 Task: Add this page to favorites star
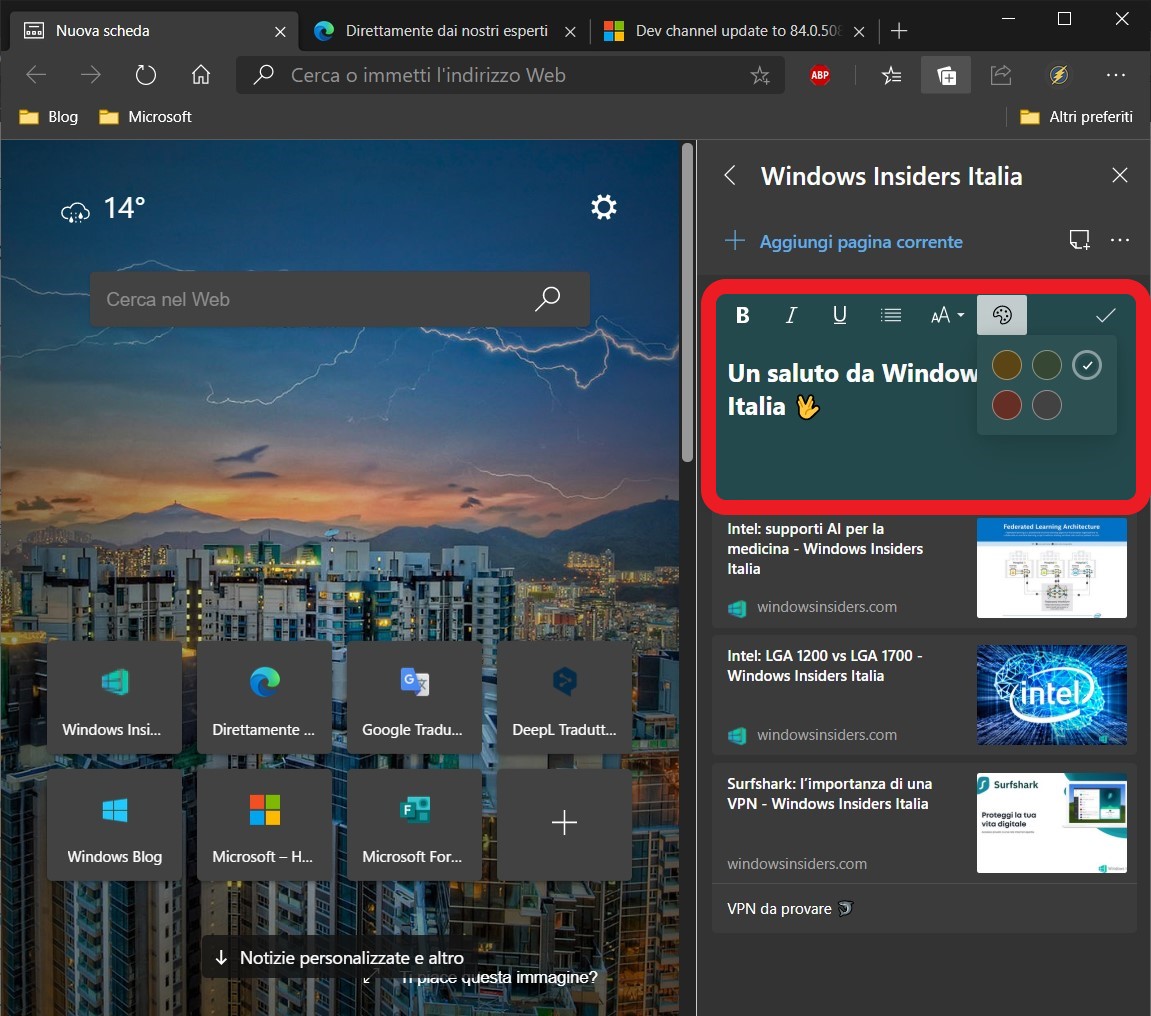[760, 75]
